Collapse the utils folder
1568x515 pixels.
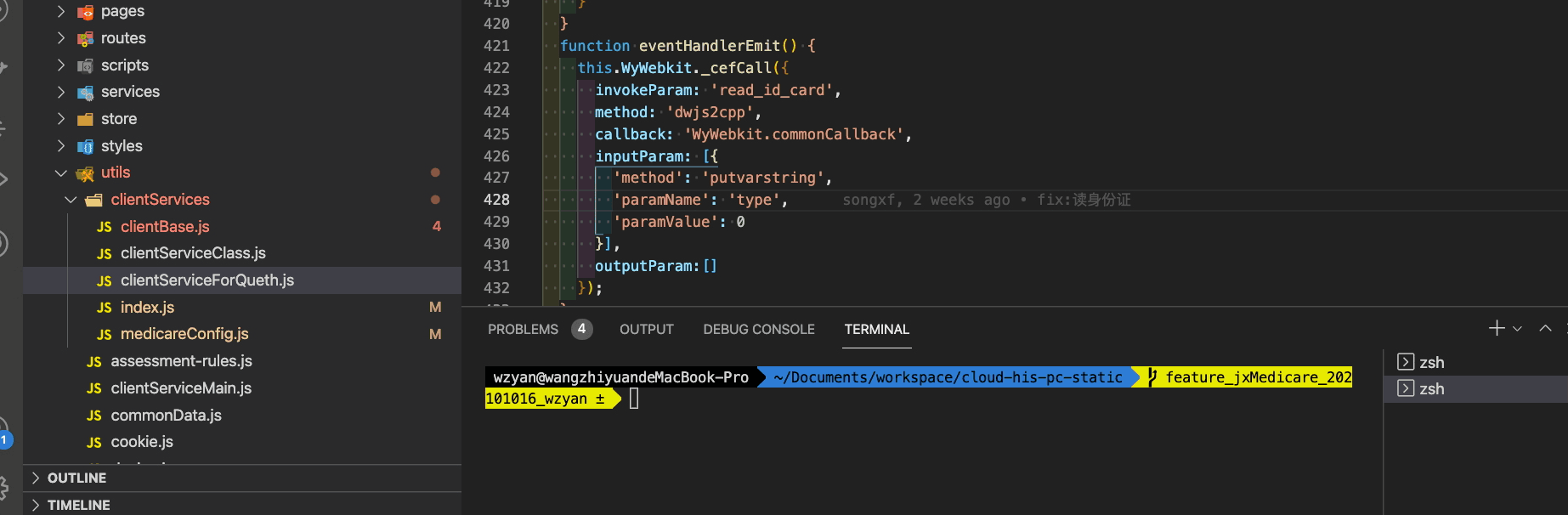[61, 173]
